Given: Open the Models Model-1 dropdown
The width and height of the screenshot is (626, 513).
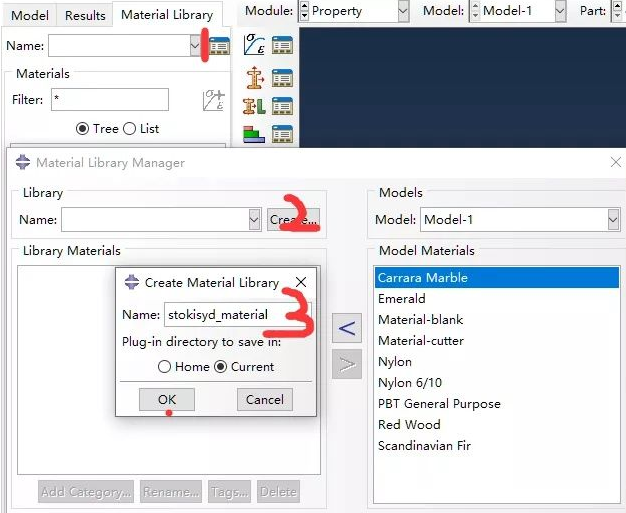Looking at the screenshot, I should pyautogui.click(x=612, y=220).
